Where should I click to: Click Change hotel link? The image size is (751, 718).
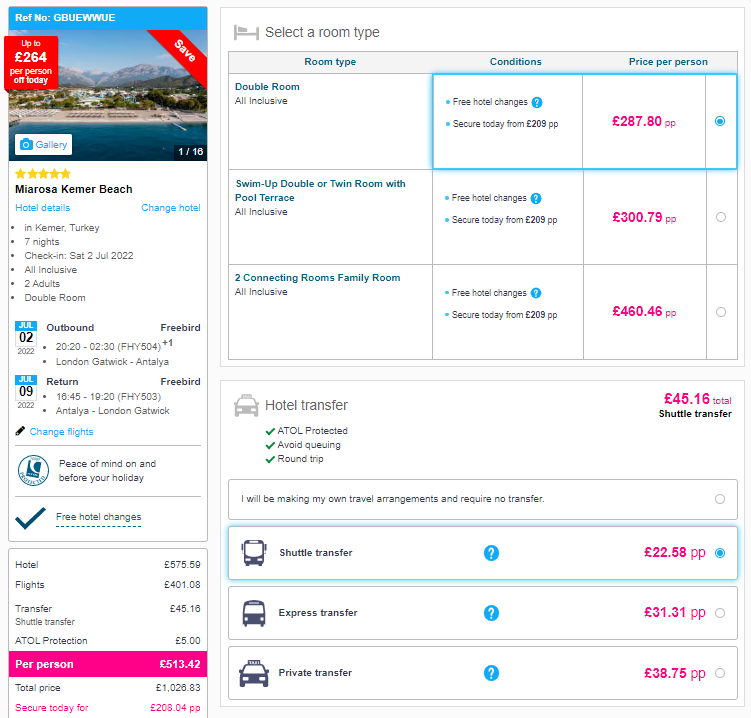(171, 207)
